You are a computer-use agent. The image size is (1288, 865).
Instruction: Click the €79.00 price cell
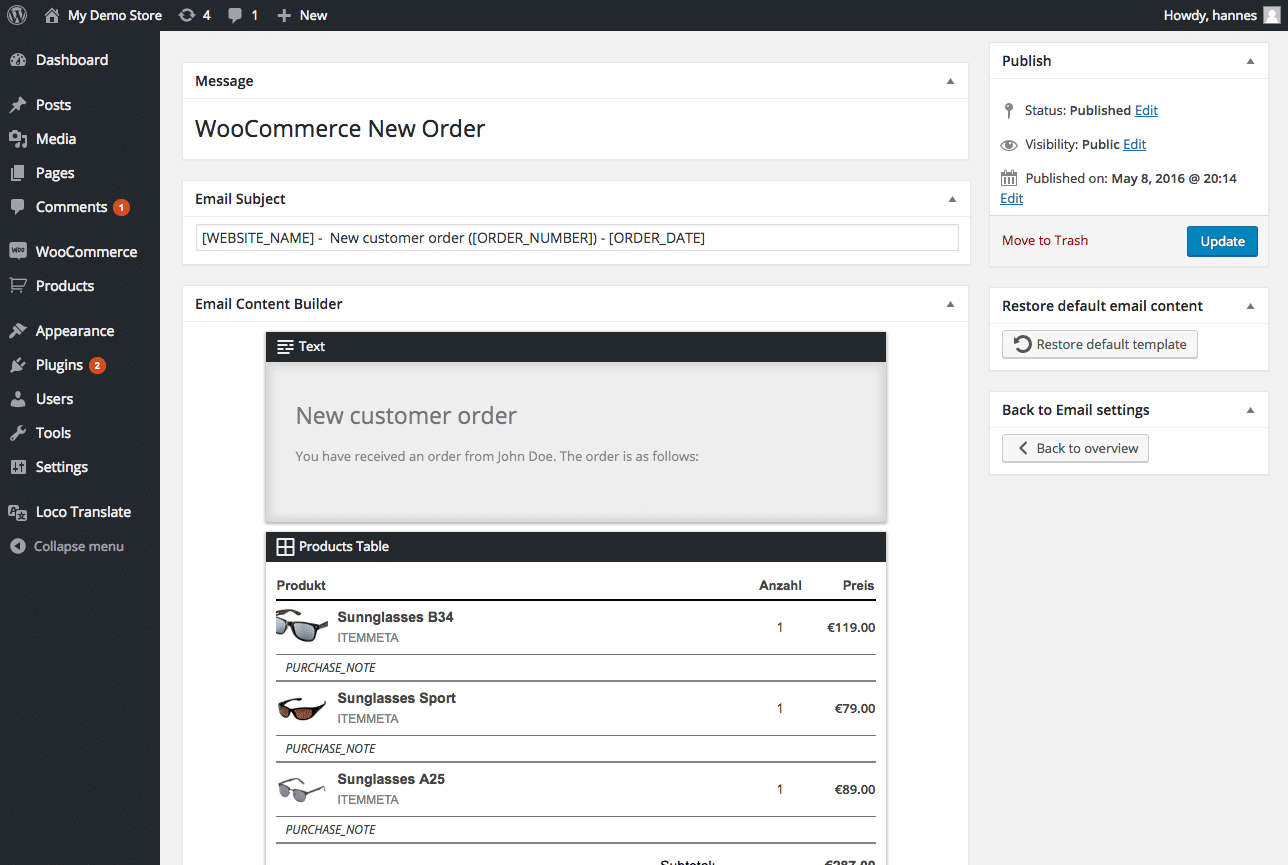[855, 708]
